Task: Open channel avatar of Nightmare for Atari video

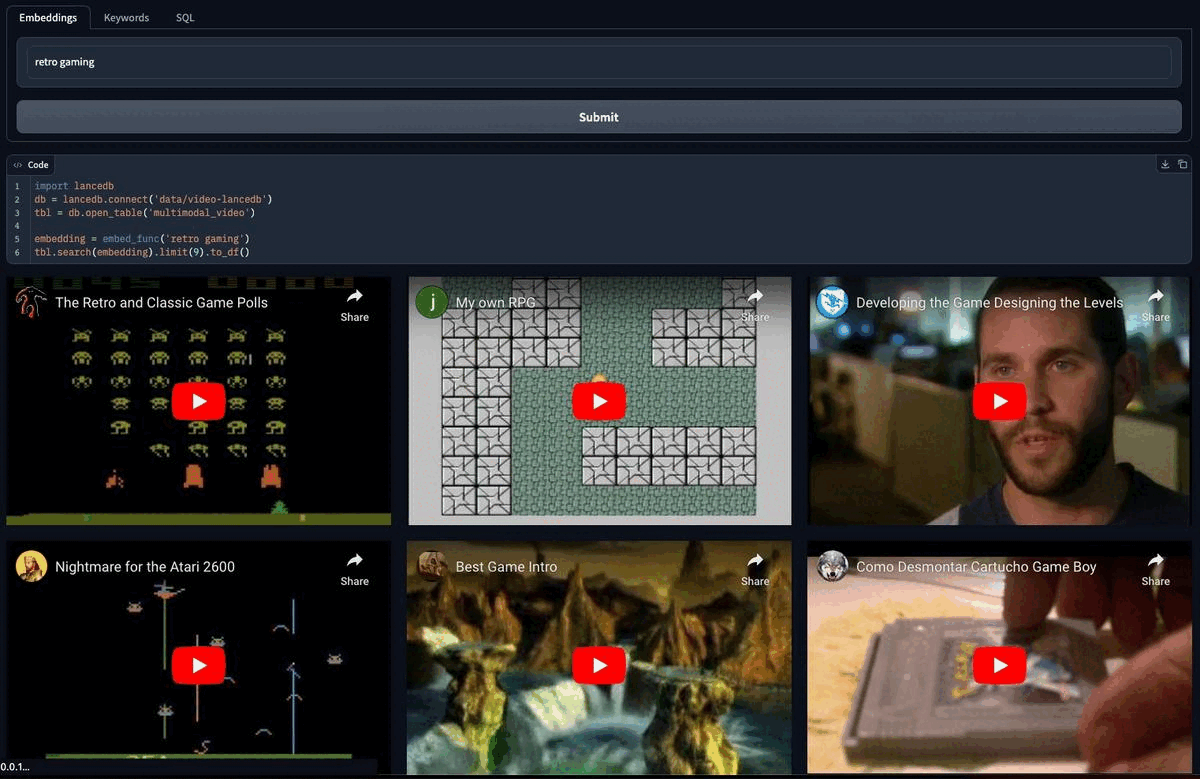Action: click(31, 566)
